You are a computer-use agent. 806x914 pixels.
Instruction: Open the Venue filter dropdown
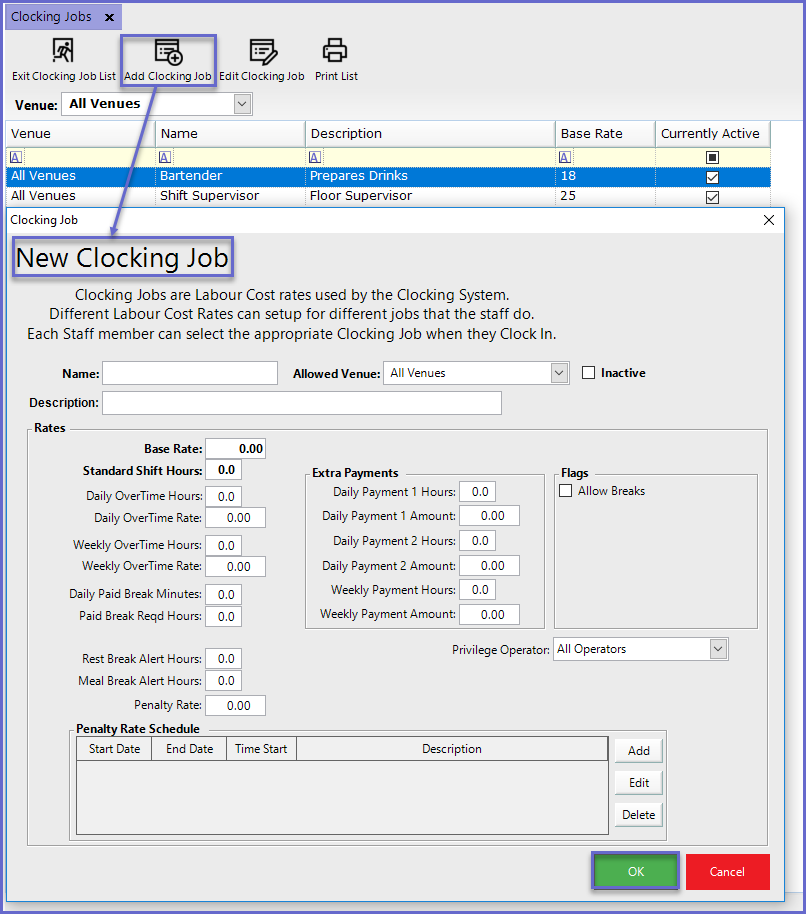pyautogui.click(x=242, y=104)
